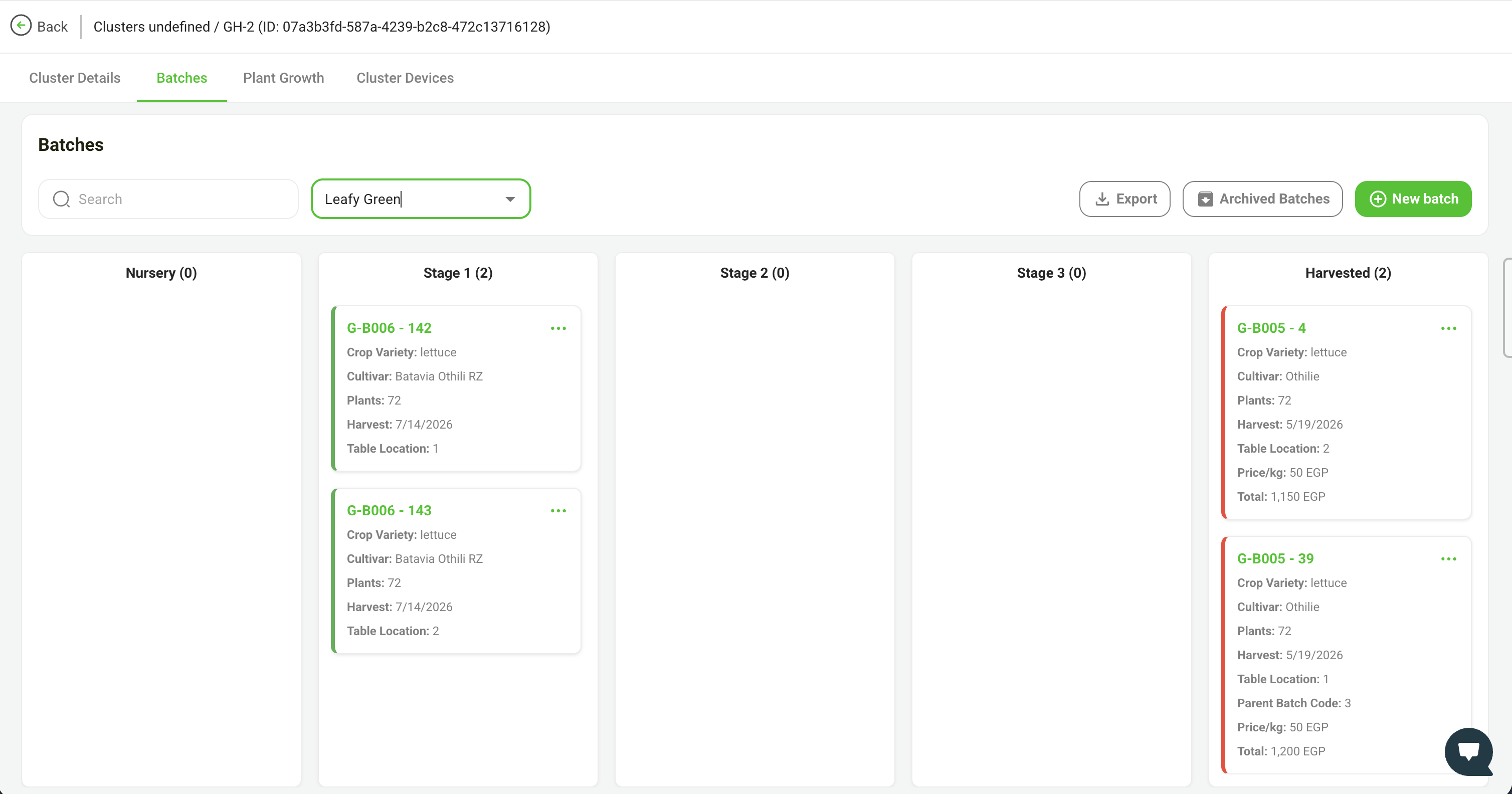Screen dimensions: 1512x794
Task: Click the Batches section heading
Action: click(71, 145)
